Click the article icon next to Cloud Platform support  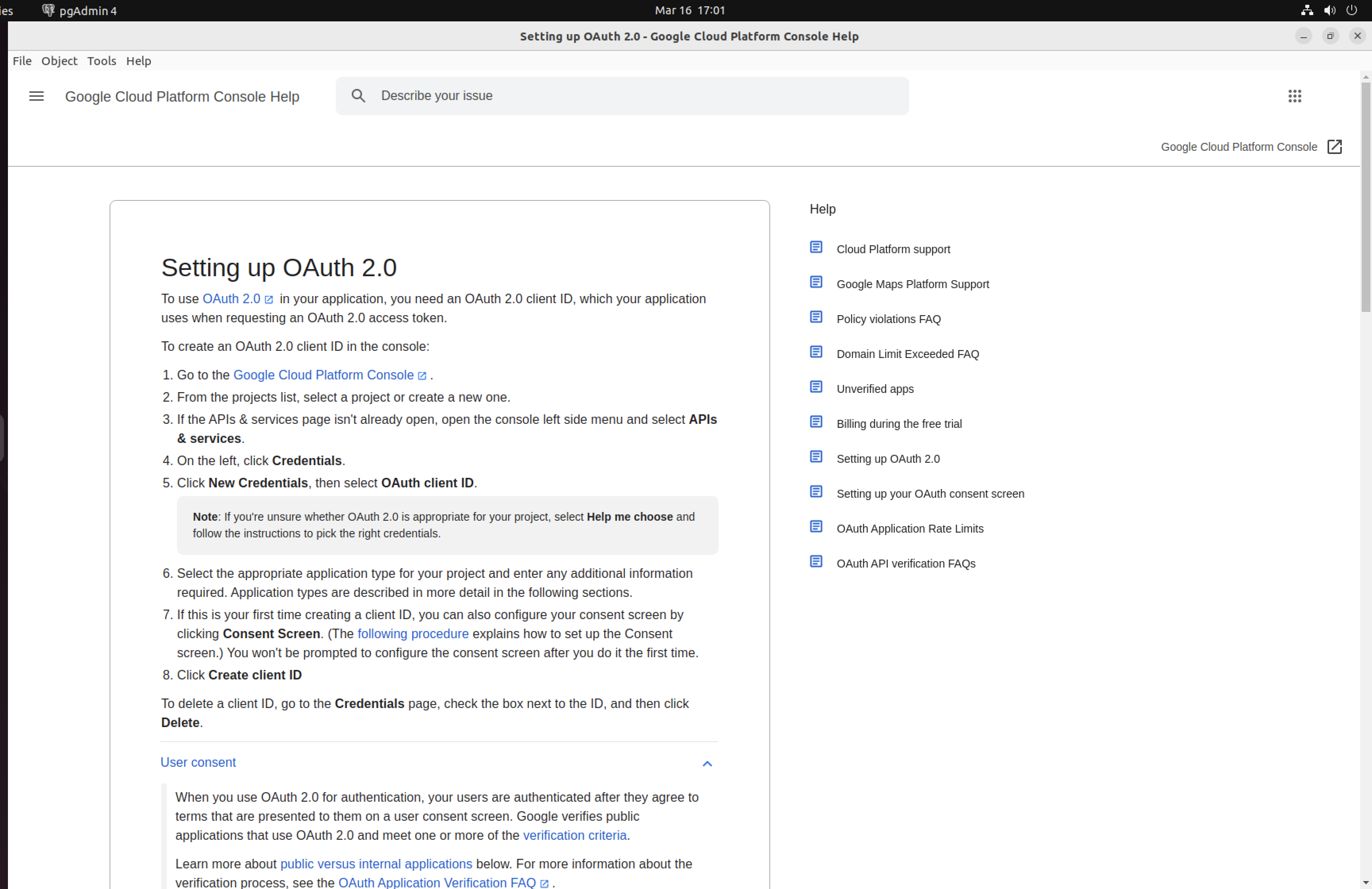(x=816, y=246)
